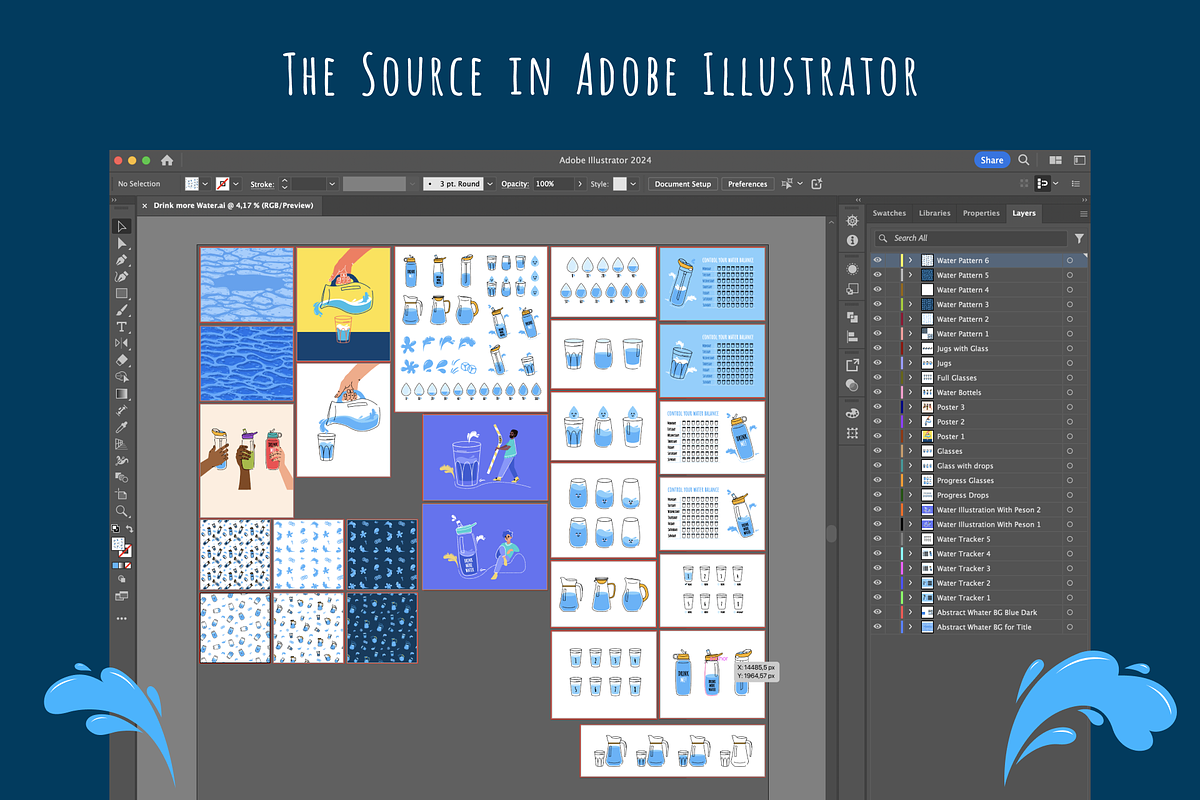
Task: Switch to the Libraries tab
Action: [934, 213]
